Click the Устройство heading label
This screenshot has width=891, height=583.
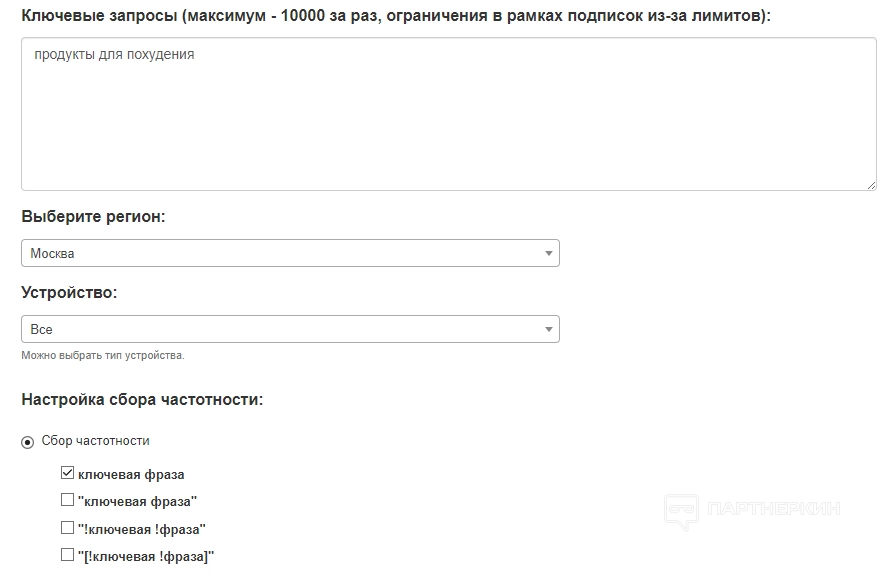tap(69, 293)
